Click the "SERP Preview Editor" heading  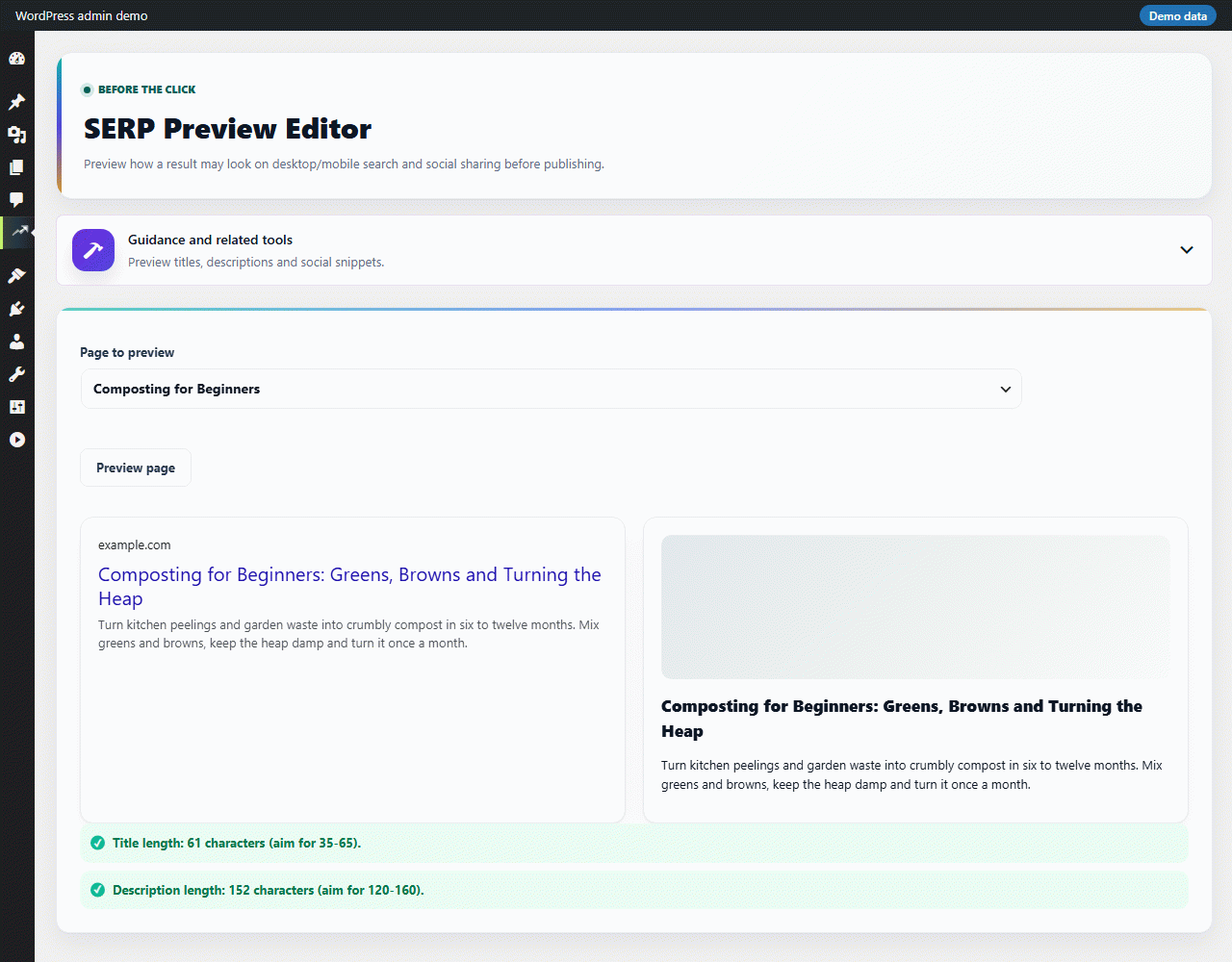pos(227,129)
